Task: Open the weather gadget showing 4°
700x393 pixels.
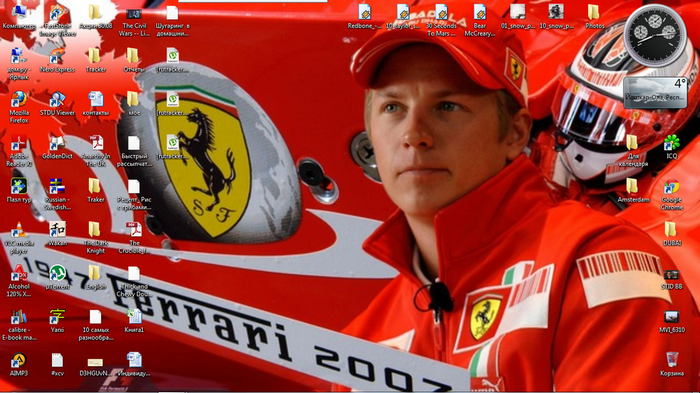Action: click(655, 92)
